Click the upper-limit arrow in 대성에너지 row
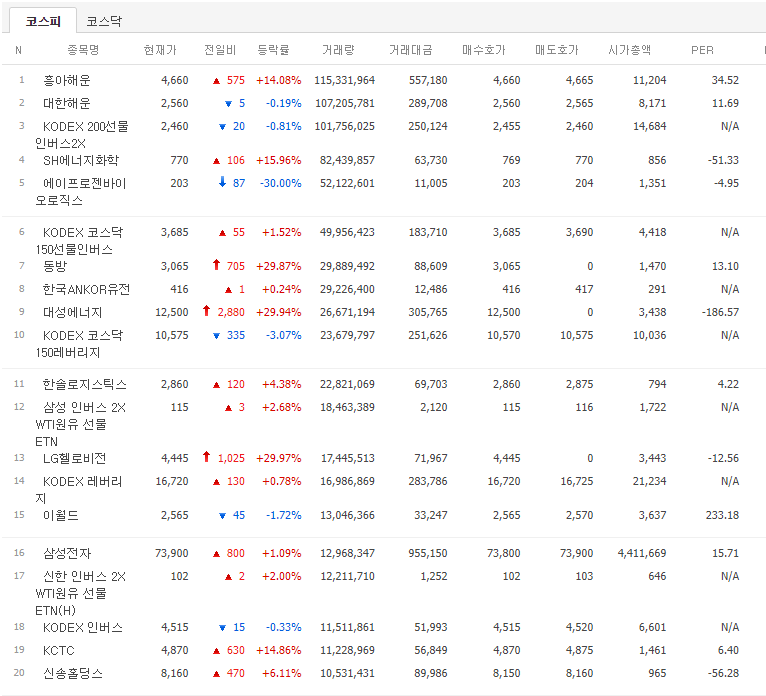Viewport: 766px width, 696px height. (x=206, y=311)
